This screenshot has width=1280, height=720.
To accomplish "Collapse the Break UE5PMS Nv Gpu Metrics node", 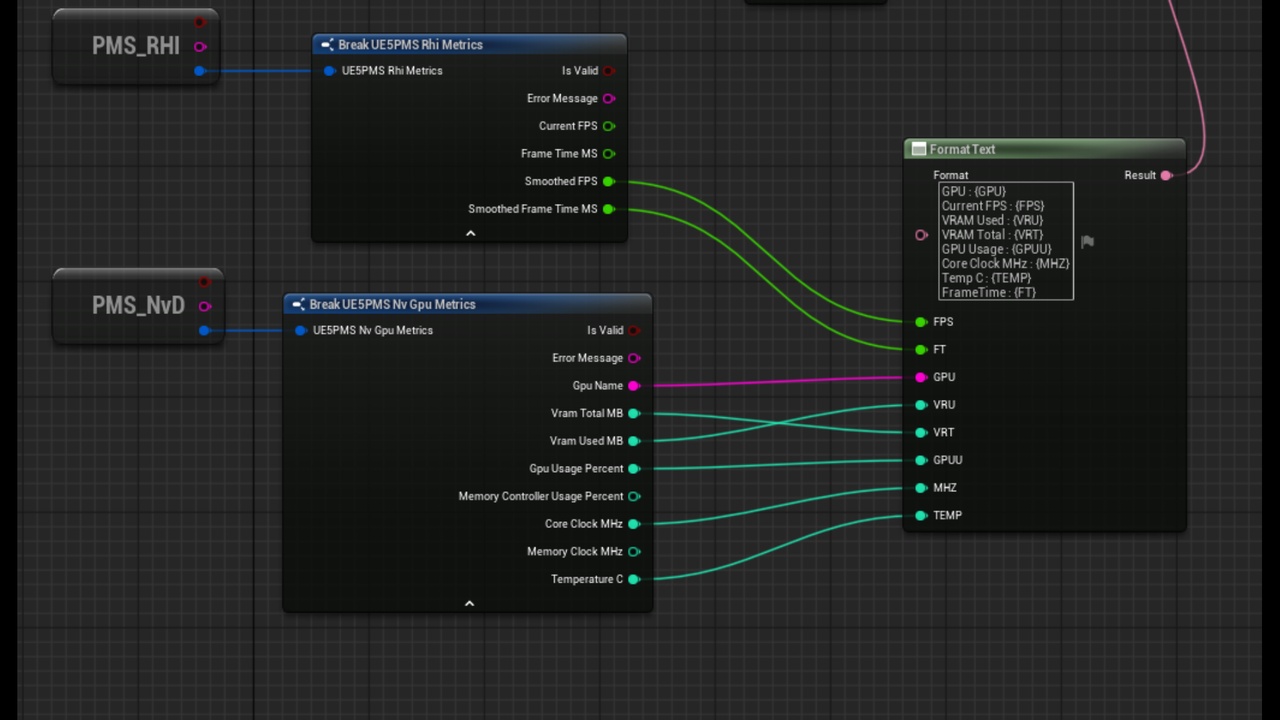I will coord(469,603).
